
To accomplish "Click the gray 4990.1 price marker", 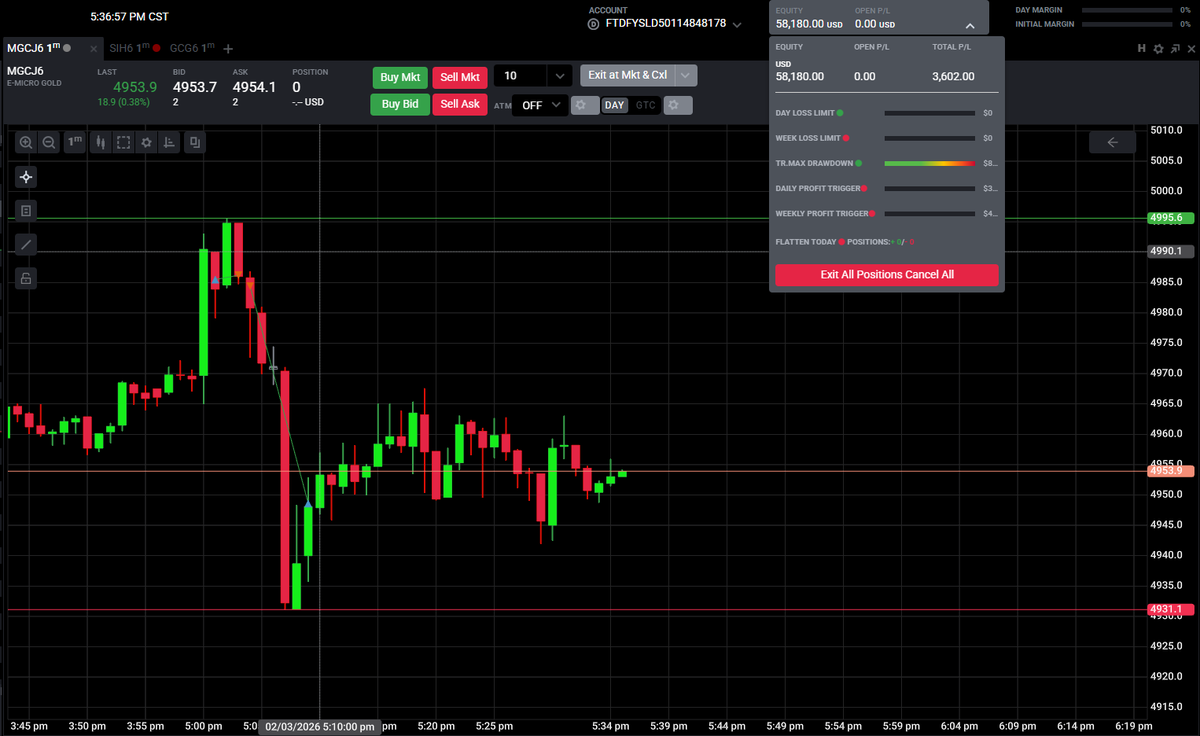I will tap(1168, 251).
